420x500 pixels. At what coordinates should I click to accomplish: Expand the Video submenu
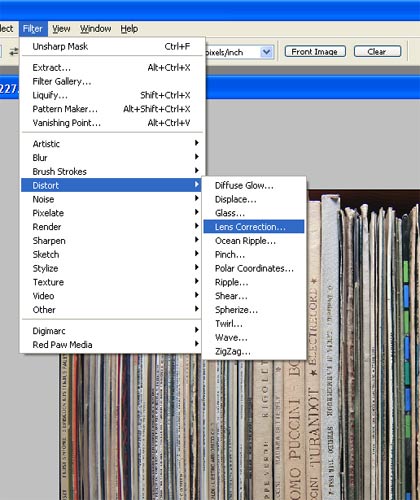click(111, 296)
